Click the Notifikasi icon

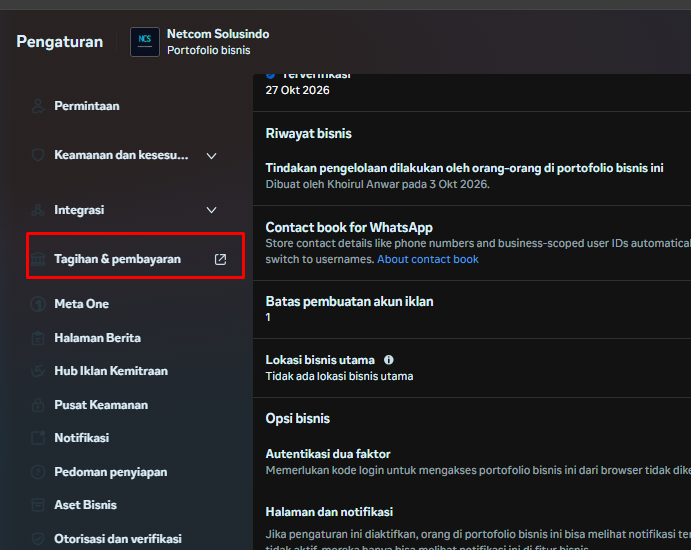[38, 438]
